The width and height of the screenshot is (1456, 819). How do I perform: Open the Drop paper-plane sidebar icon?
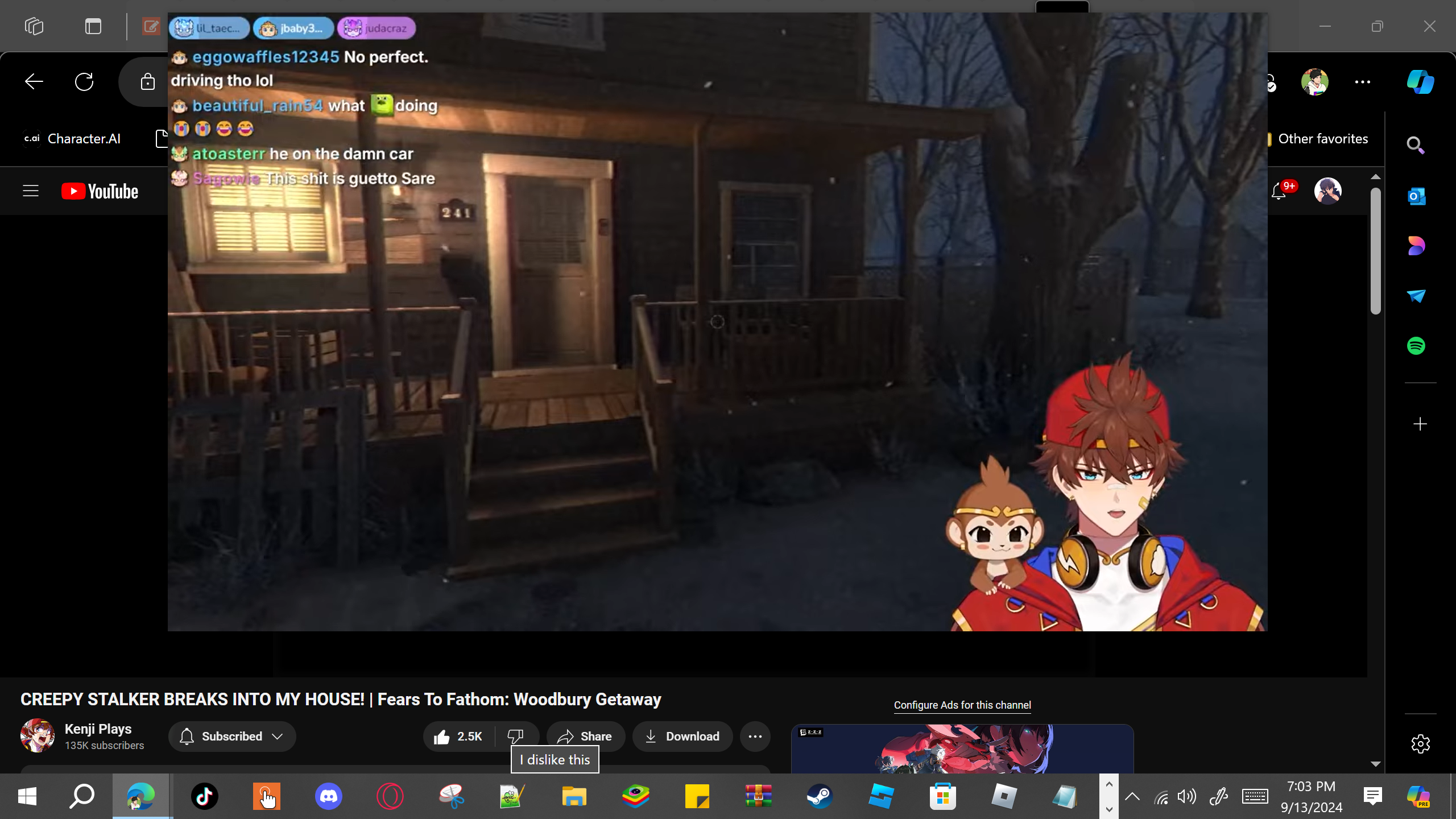tap(1416, 296)
